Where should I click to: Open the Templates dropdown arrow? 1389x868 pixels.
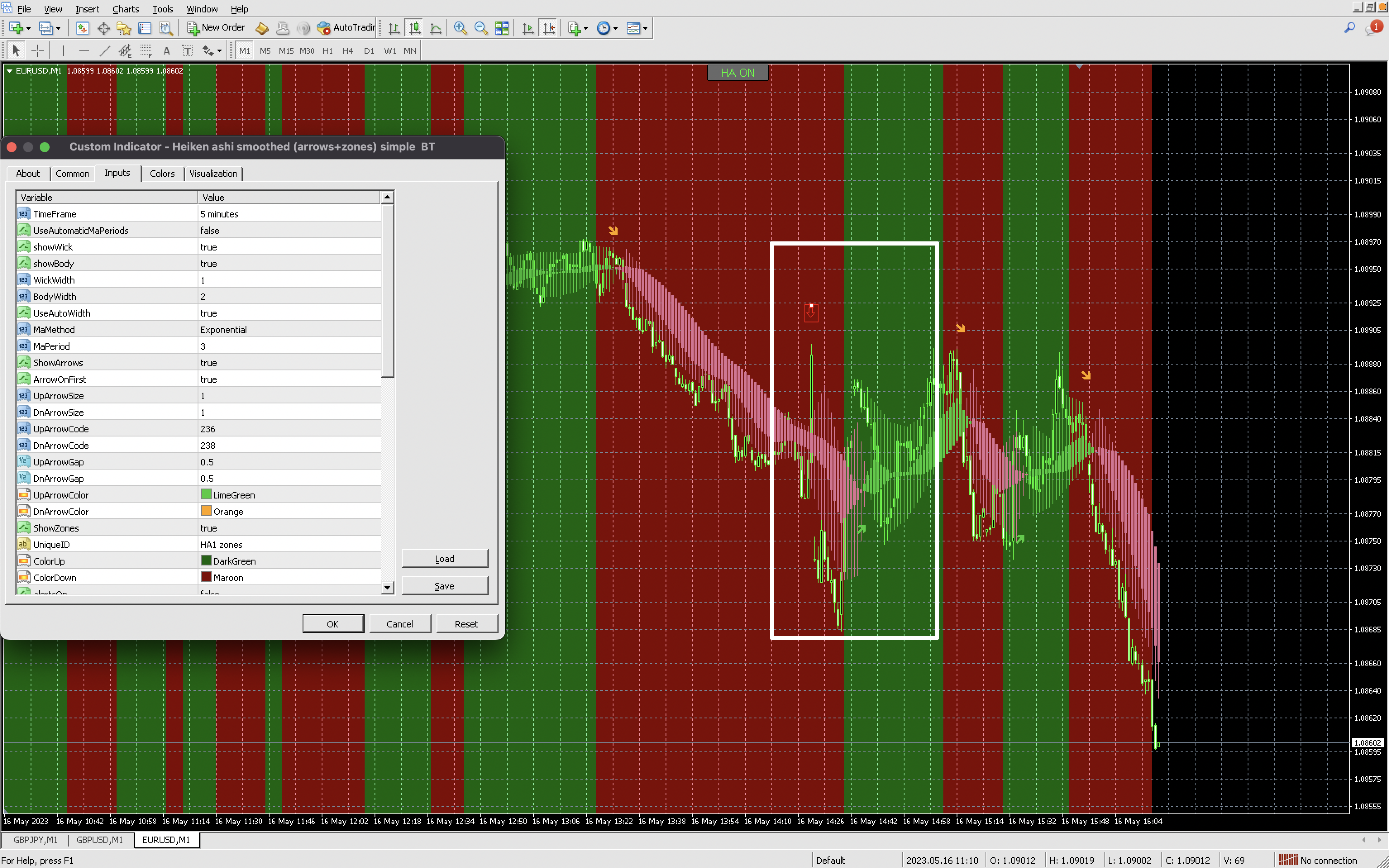coord(645,28)
